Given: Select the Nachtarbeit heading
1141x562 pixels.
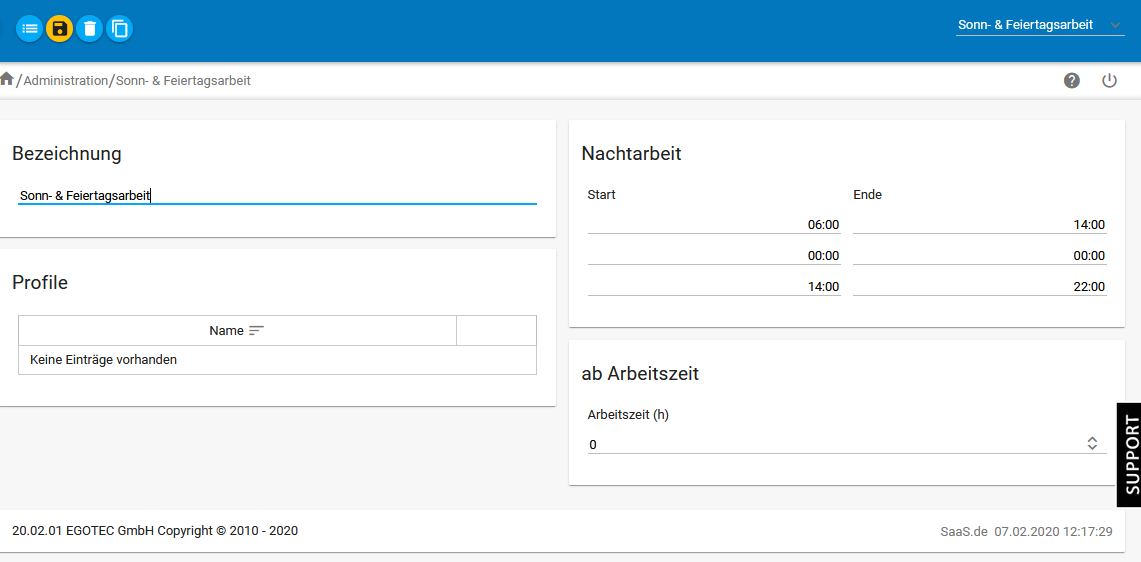Looking at the screenshot, I should 632,154.
